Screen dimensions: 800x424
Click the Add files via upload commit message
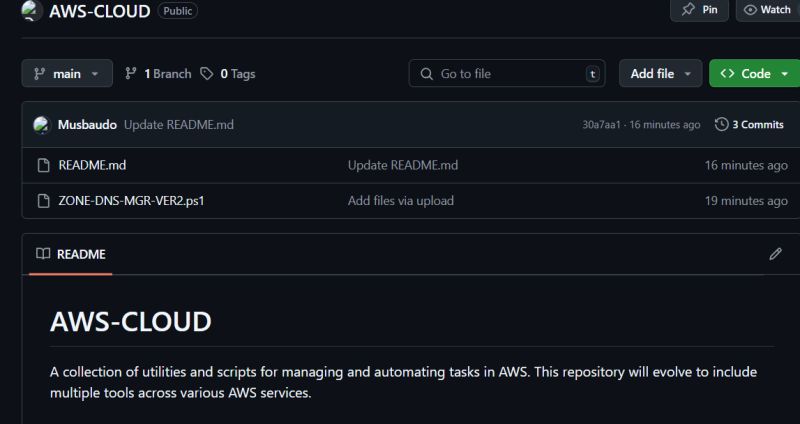tap(401, 201)
